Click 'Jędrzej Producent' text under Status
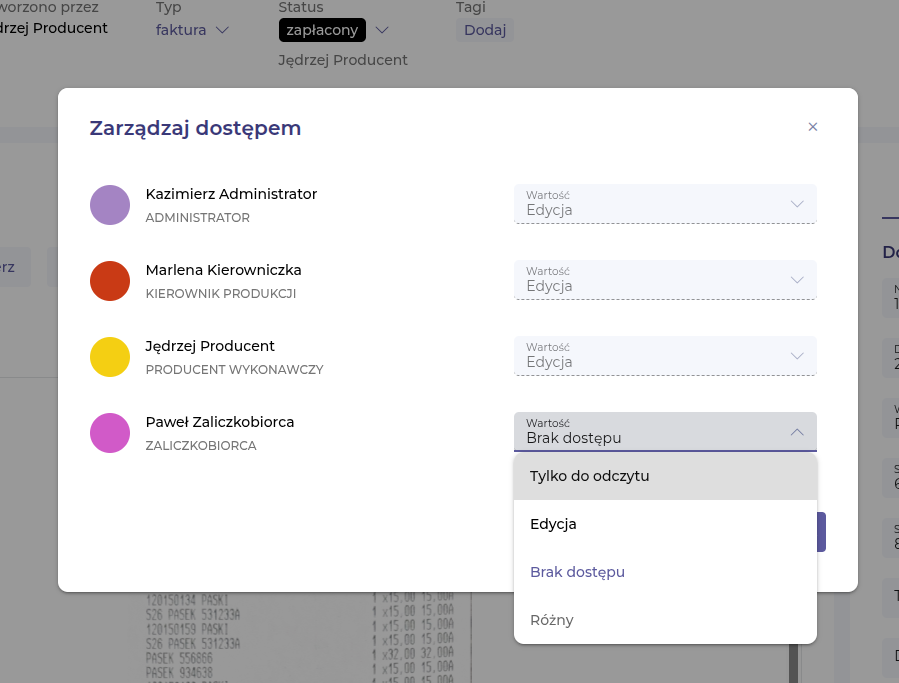899x683 pixels. pos(343,60)
